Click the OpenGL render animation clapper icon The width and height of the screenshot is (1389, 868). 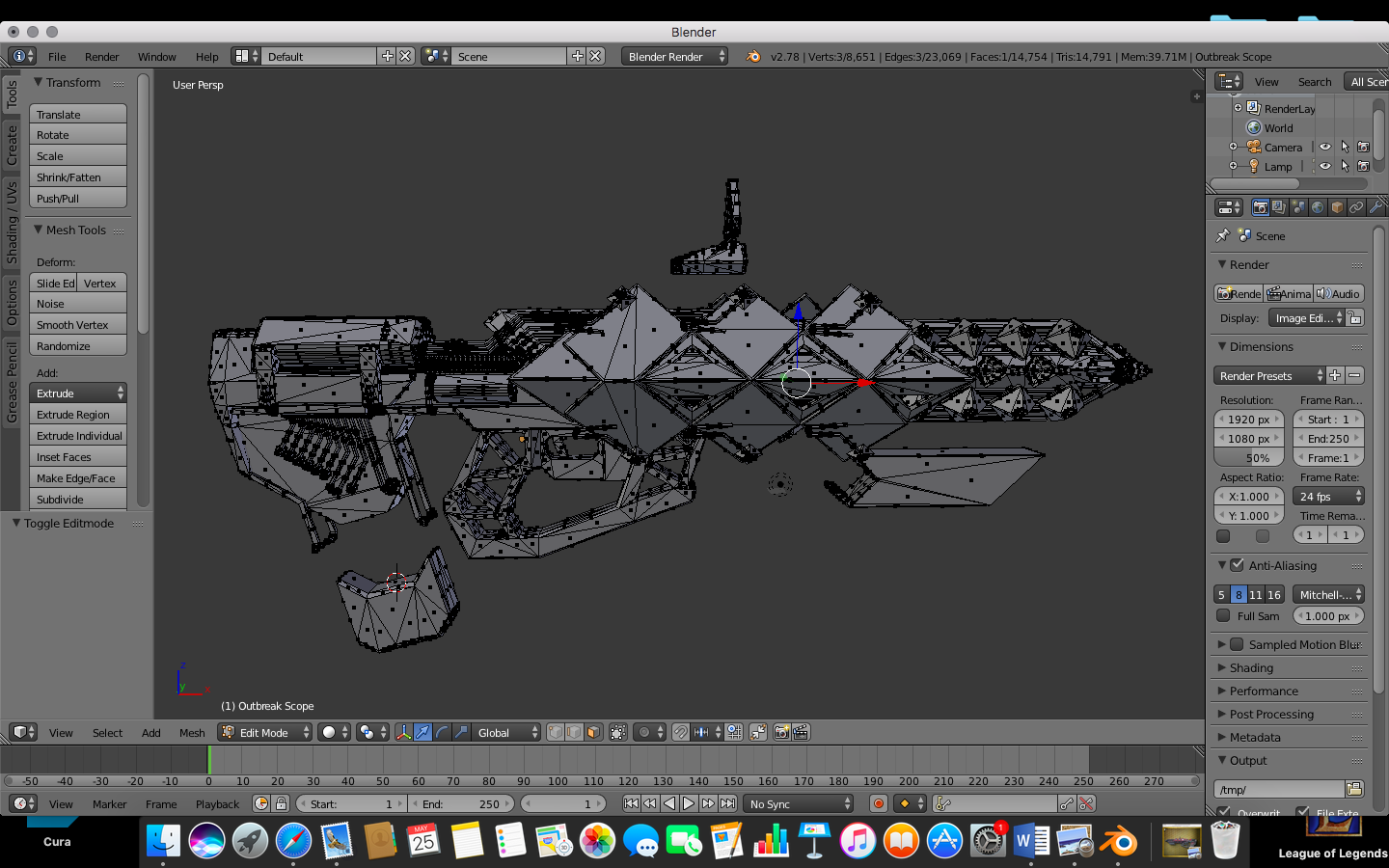click(x=801, y=733)
